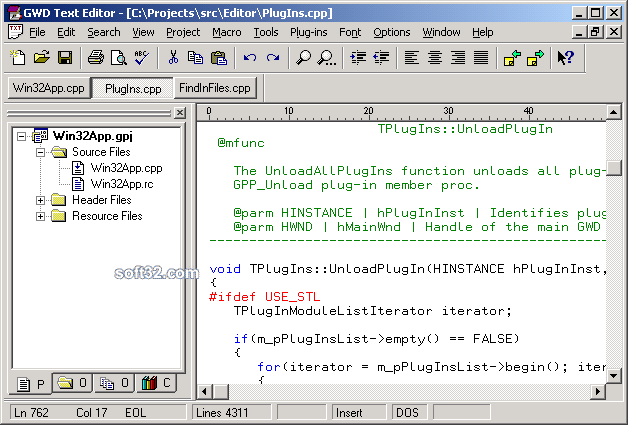Screen dimensions: 628x425
Task: Switch to the FindInFiles.cpp tab
Action: click(x=215, y=88)
